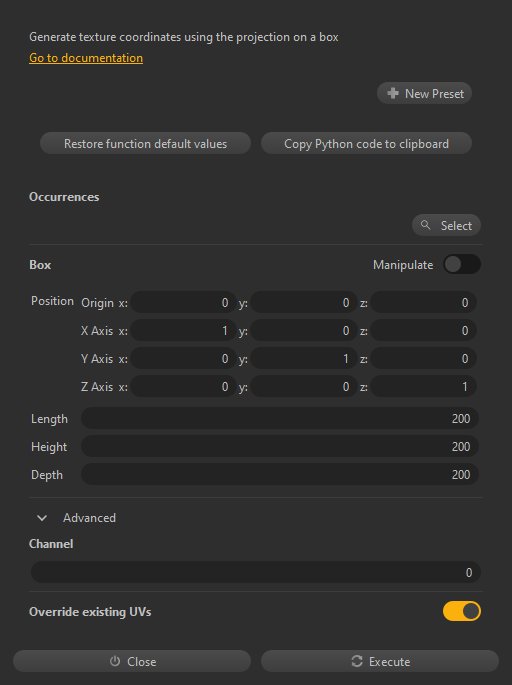The image size is (512, 685).
Task: Click the Z Axis x input field
Action: tap(183, 386)
